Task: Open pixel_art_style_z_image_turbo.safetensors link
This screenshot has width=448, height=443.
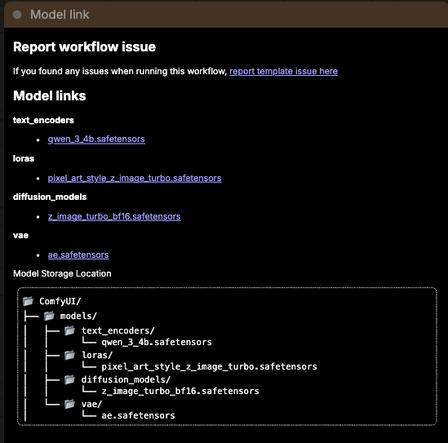Action: click(134, 178)
